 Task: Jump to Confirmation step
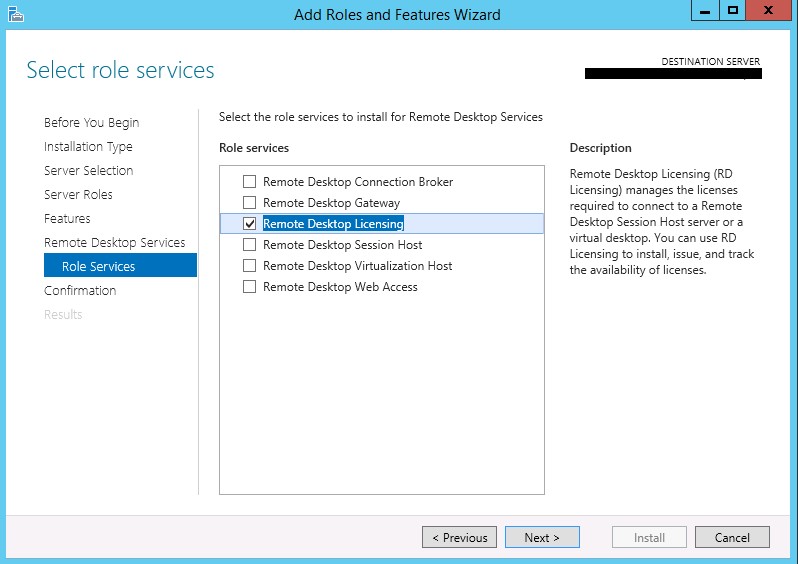[80, 291]
